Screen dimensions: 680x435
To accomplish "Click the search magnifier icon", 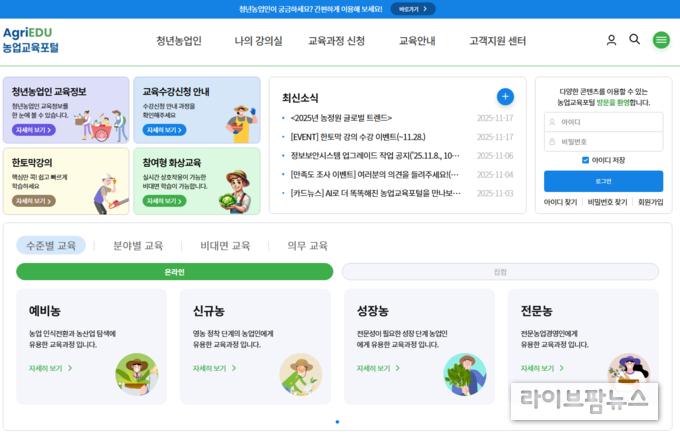I will tap(634, 39).
